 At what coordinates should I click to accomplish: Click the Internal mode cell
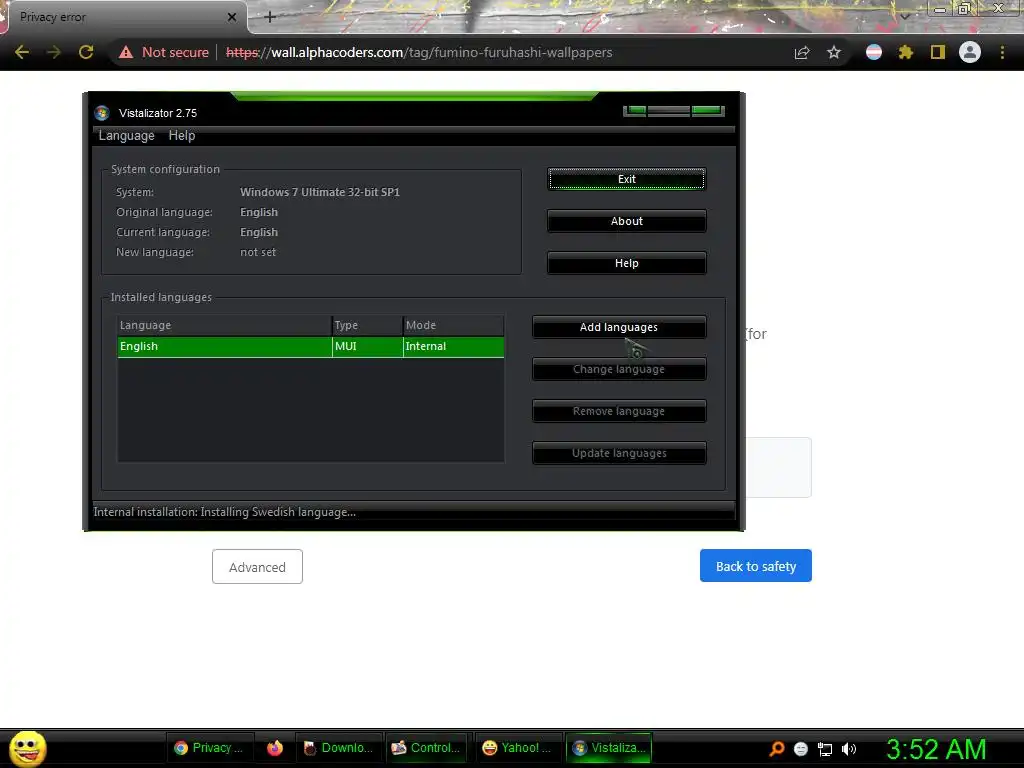pyautogui.click(x=453, y=347)
